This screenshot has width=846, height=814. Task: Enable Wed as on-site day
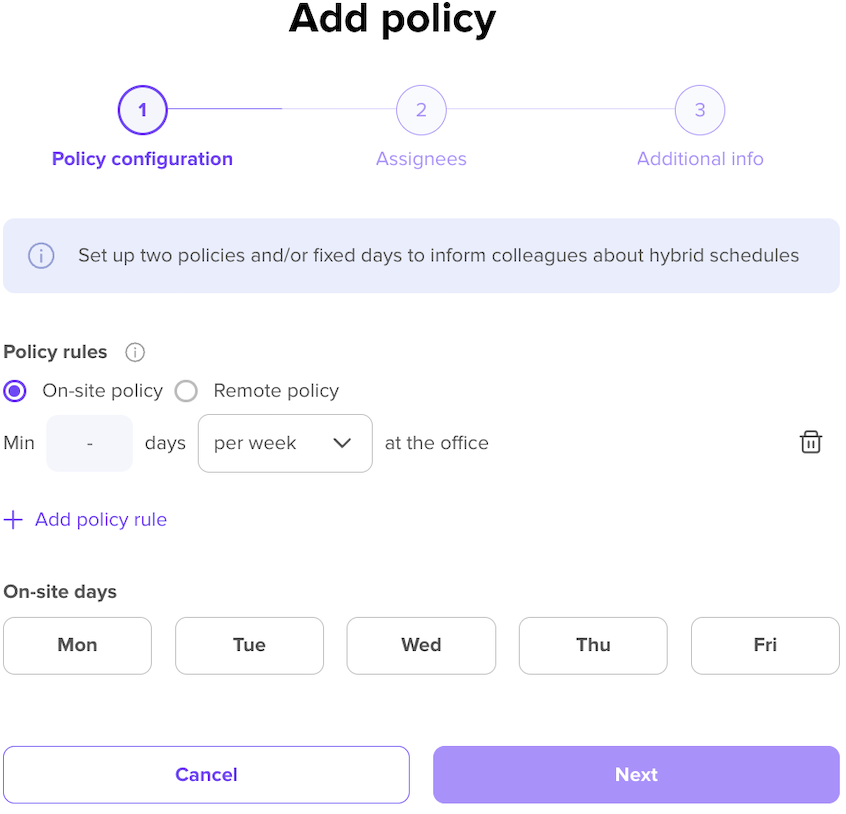[421, 646]
